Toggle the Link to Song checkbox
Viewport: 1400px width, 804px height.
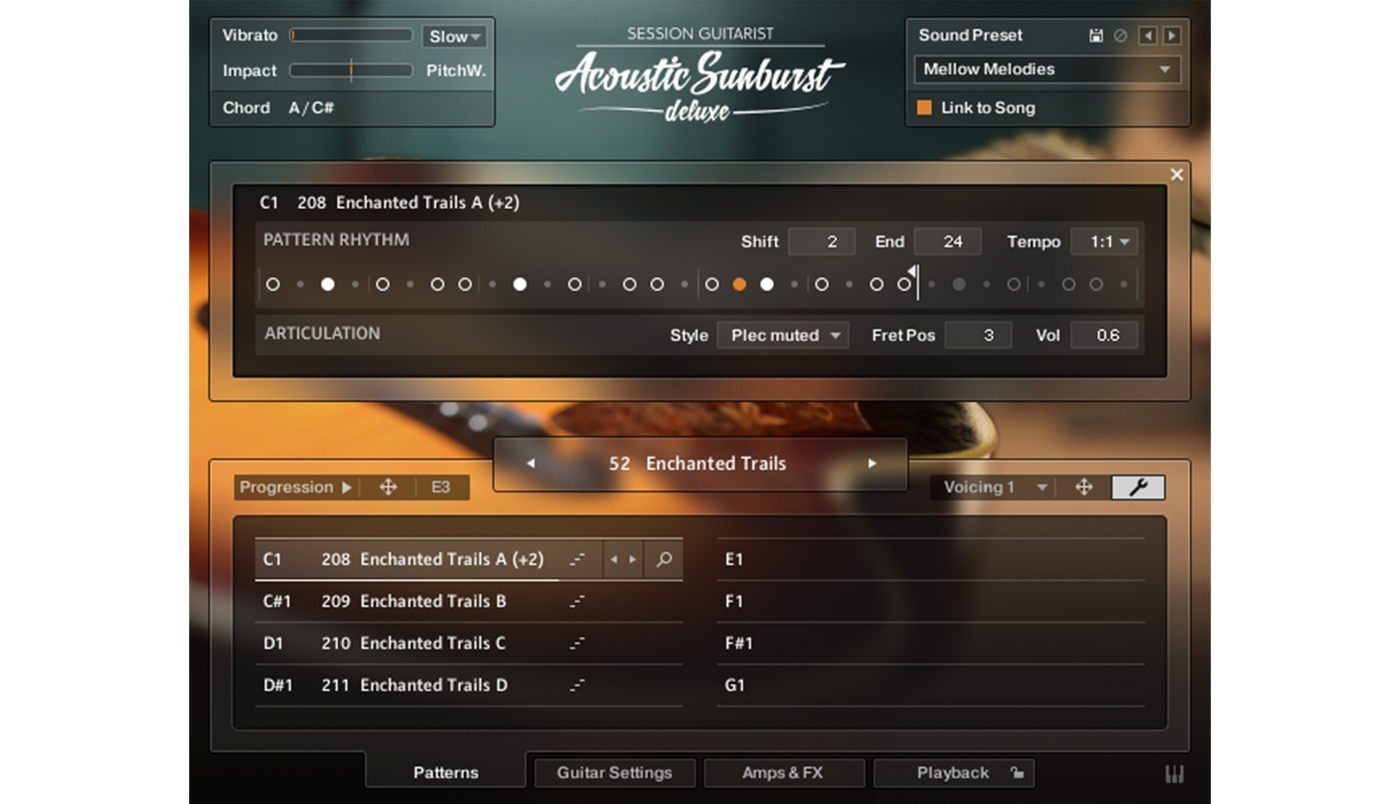[x=924, y=107]
